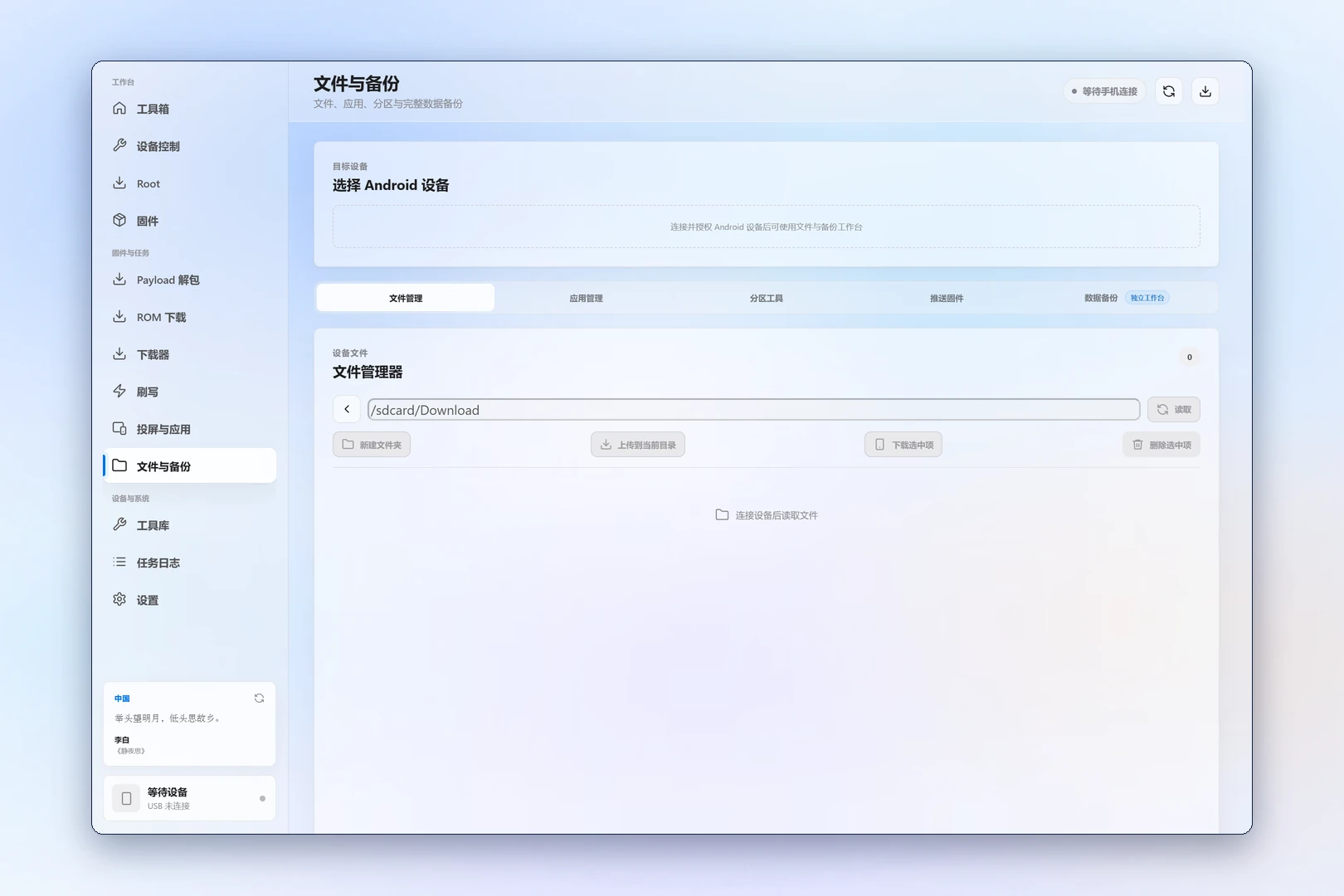Switch to the 应用管理 tab
Screen dimensions: 1344x896
(586, 298)
